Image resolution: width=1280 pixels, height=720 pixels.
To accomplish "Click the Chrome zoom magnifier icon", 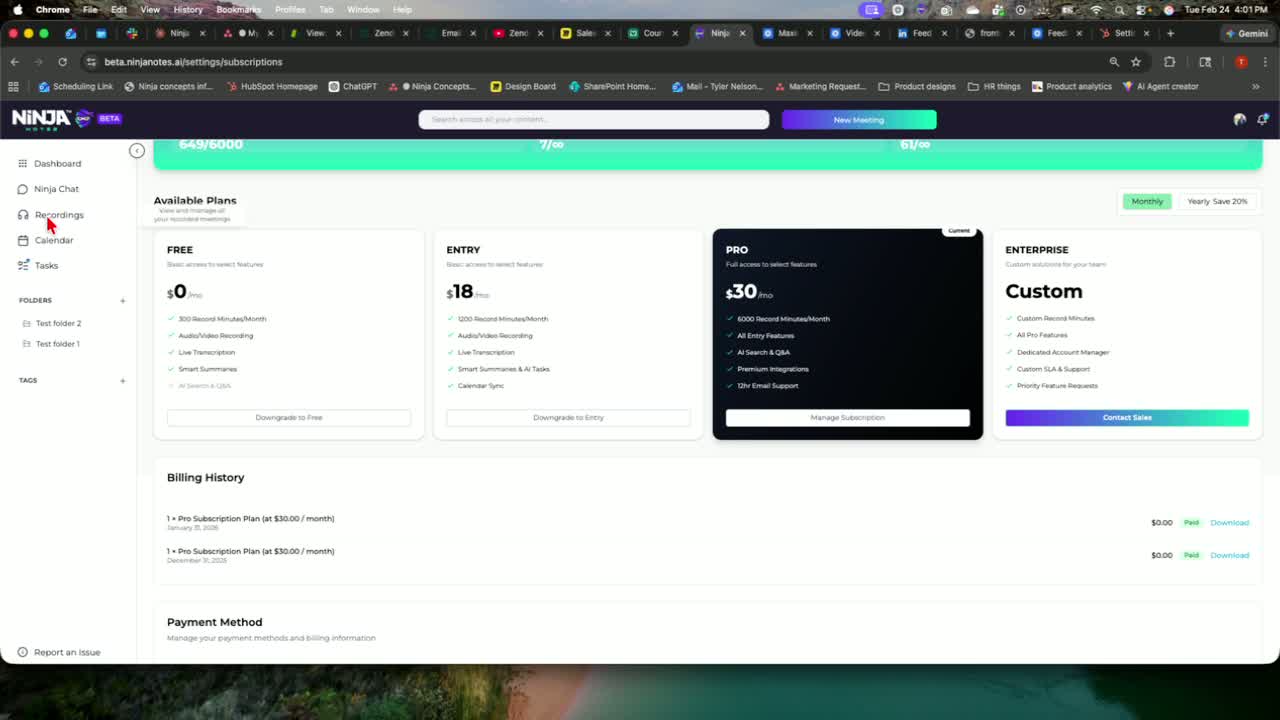I will coord(1114,62).
